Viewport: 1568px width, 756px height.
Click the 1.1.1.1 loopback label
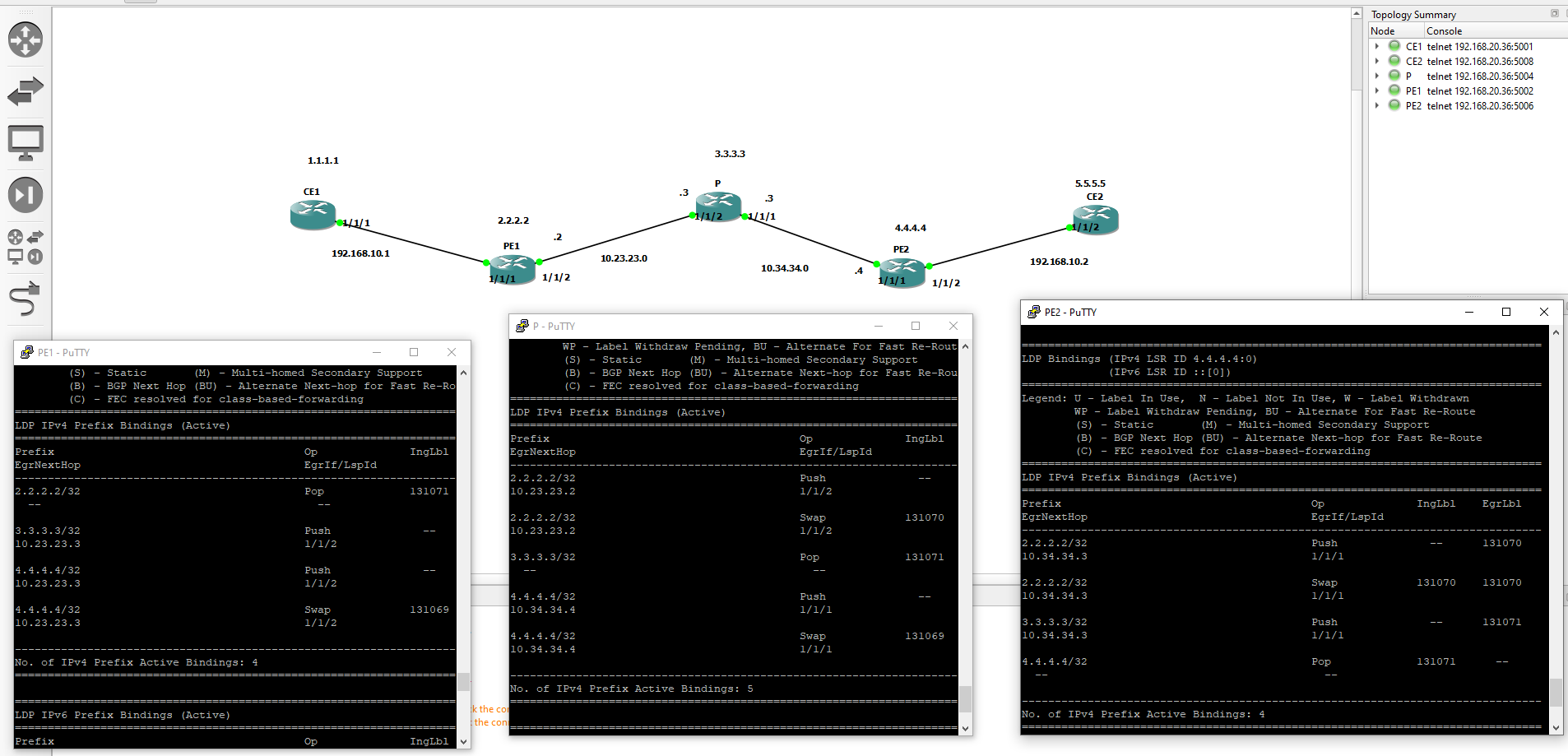[323, 160]
